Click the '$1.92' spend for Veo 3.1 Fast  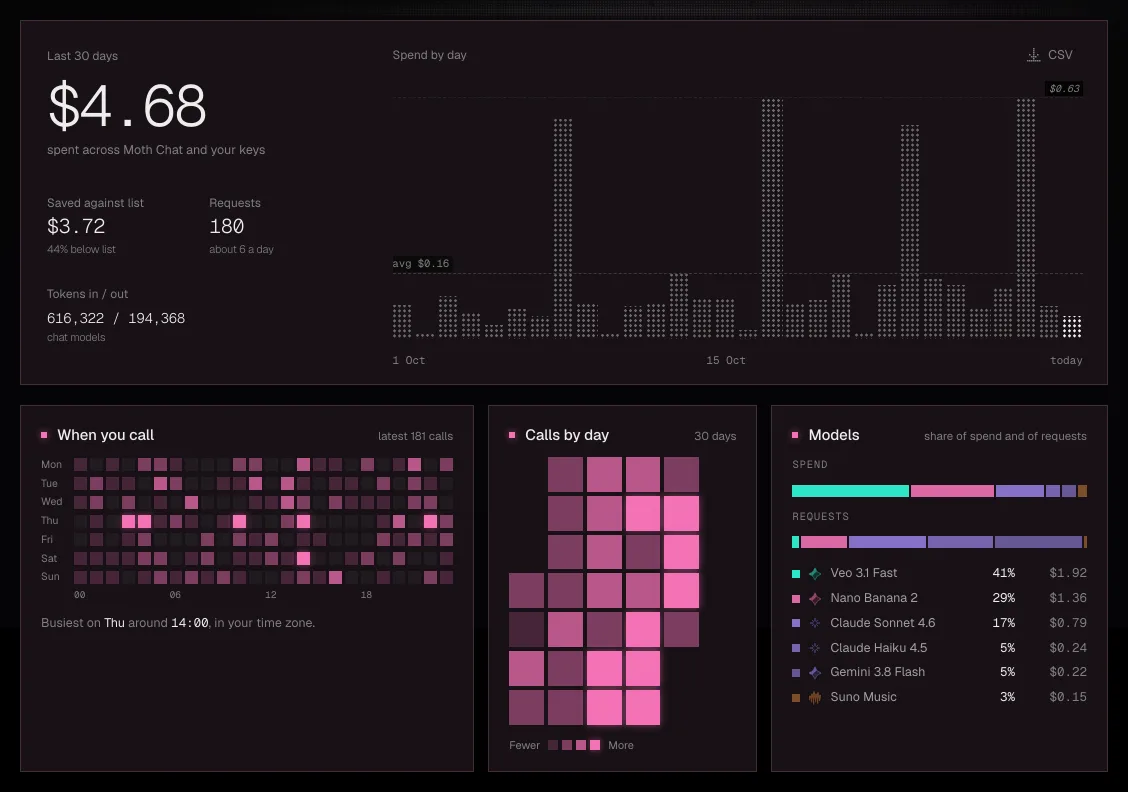pos(1068,573)
